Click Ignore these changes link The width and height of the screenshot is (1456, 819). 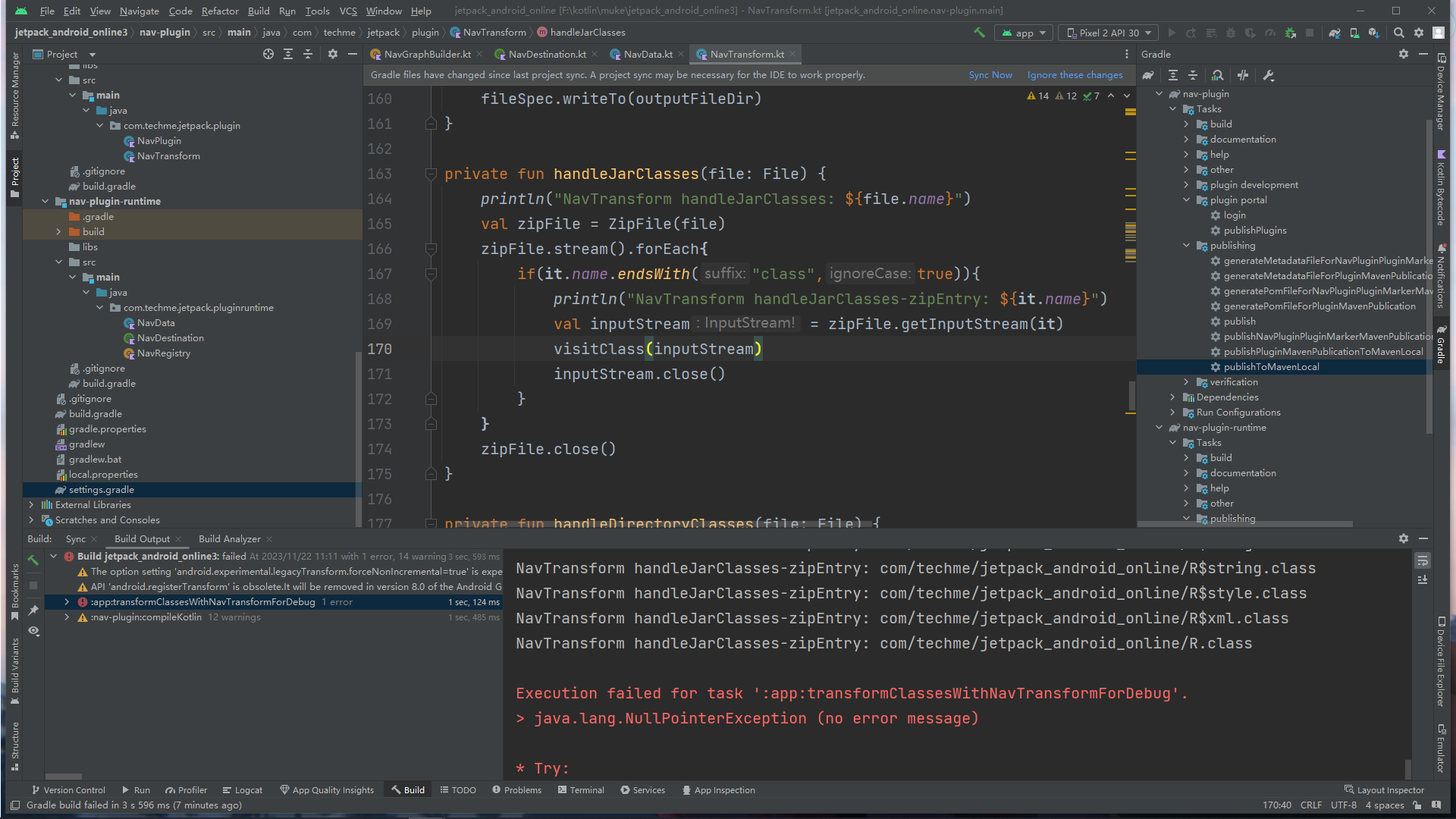(1075, 75)
